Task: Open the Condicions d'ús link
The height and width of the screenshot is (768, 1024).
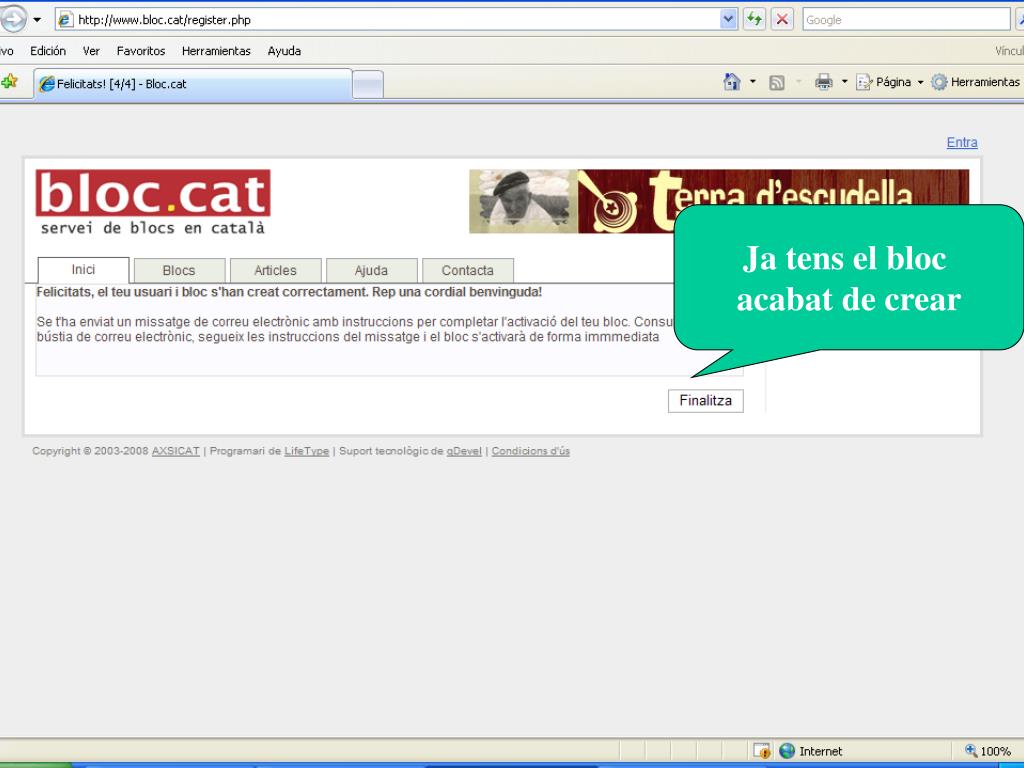Action: tap(530, 451)
